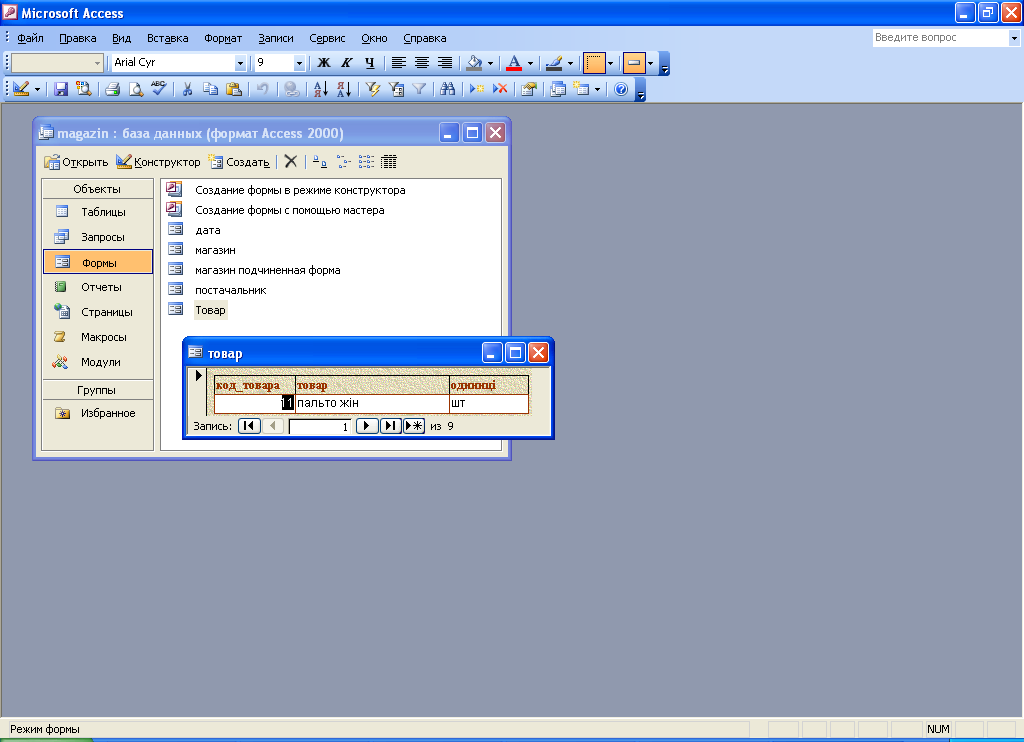Toggle Apply Filter funnel icon

(x=419, y=89)
